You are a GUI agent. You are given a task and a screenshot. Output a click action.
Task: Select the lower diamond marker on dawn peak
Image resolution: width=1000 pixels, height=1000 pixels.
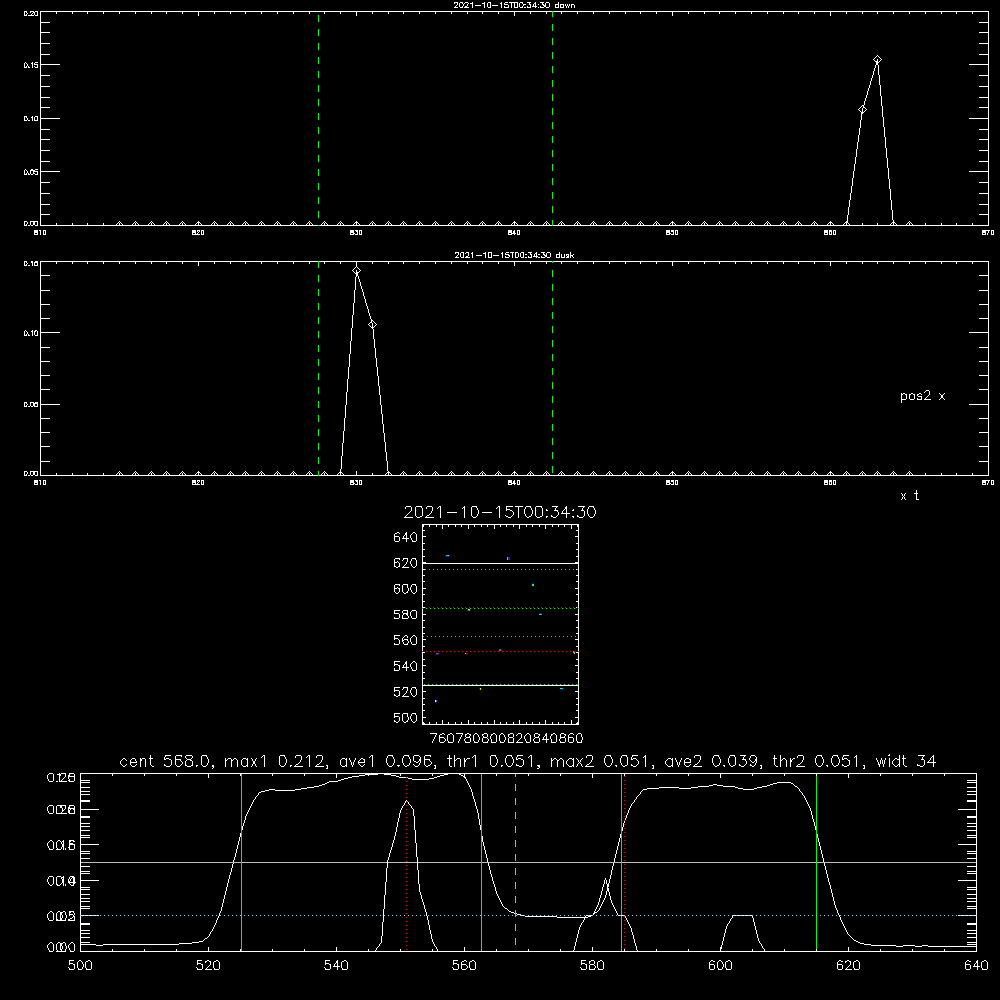tap(862, 110)
